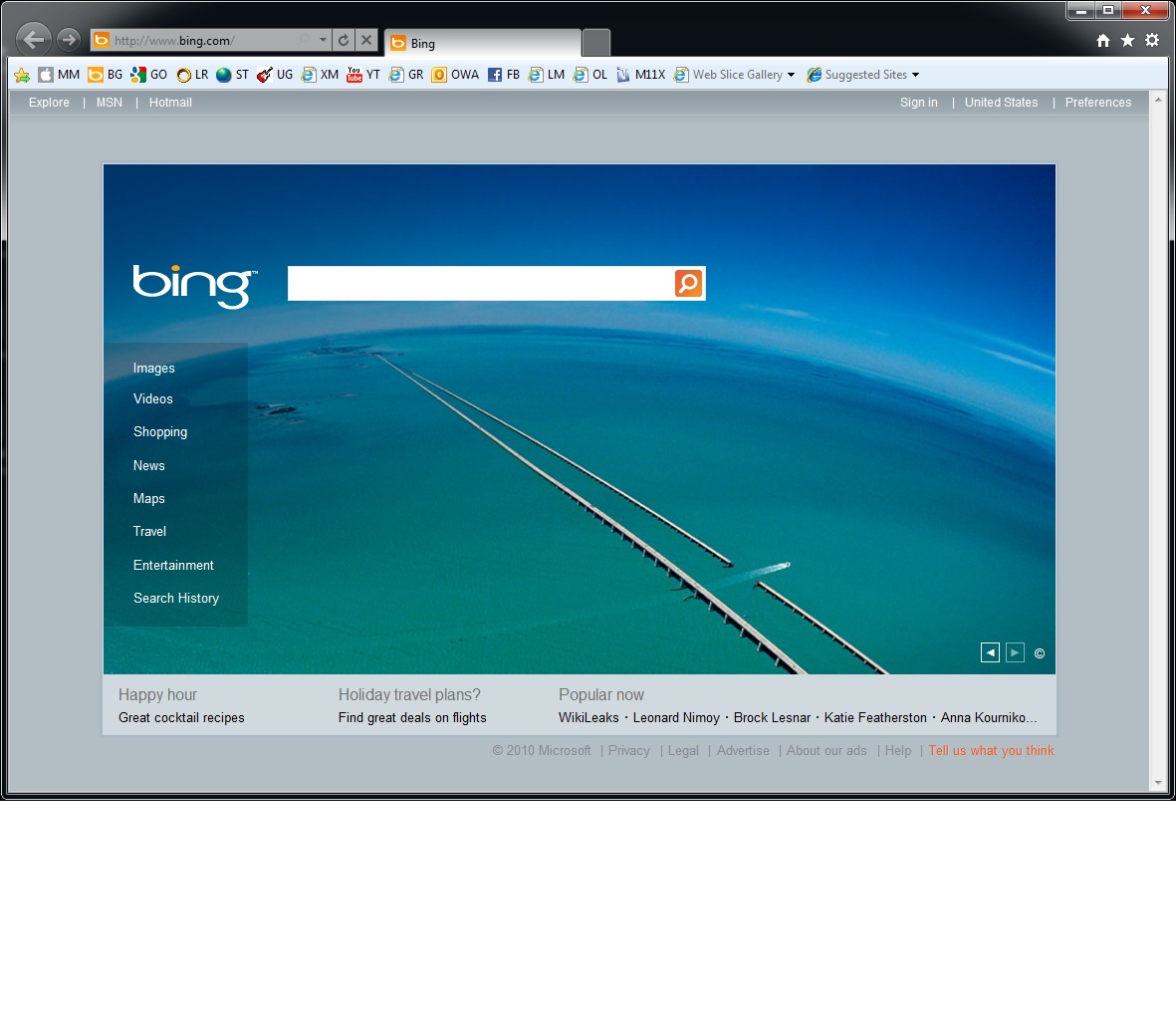
Task: Open the Privacy footer link
Action: coord(629,751)
